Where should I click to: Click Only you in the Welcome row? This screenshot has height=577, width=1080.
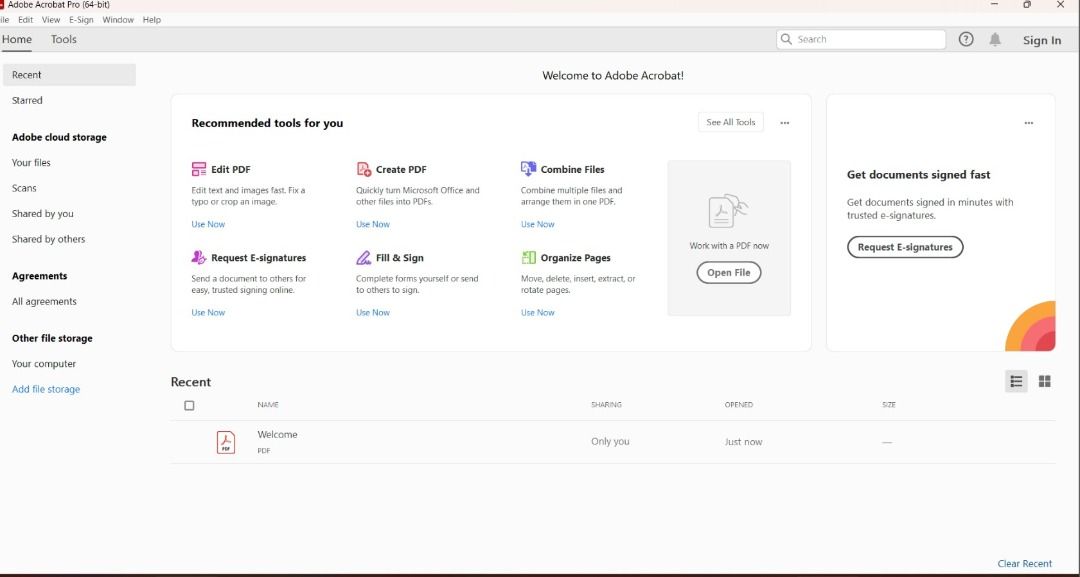(610, 442)
